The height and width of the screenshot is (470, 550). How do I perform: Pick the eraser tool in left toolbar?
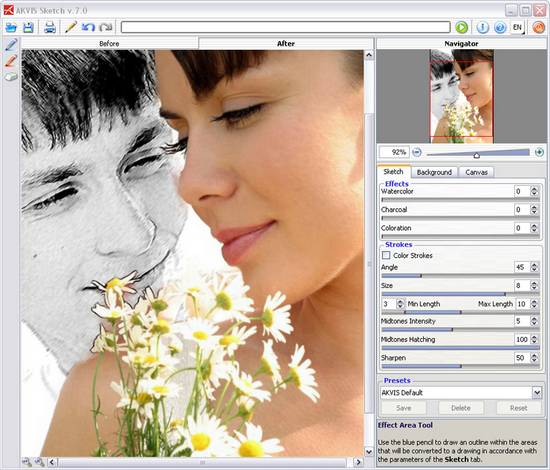pos(11,76)
